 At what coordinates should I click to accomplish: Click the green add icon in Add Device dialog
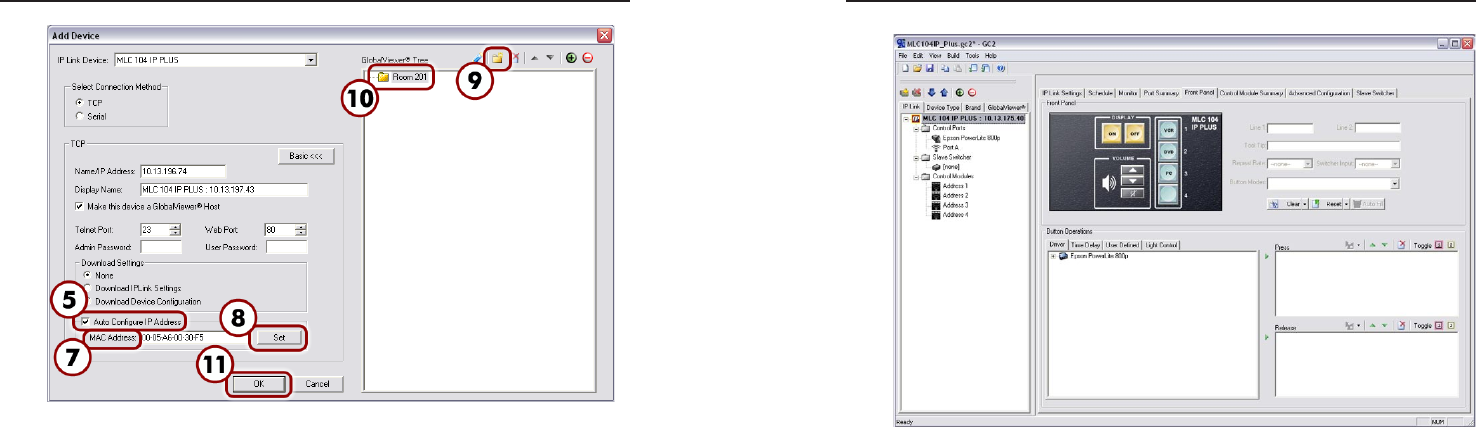[x=571, y=59]
